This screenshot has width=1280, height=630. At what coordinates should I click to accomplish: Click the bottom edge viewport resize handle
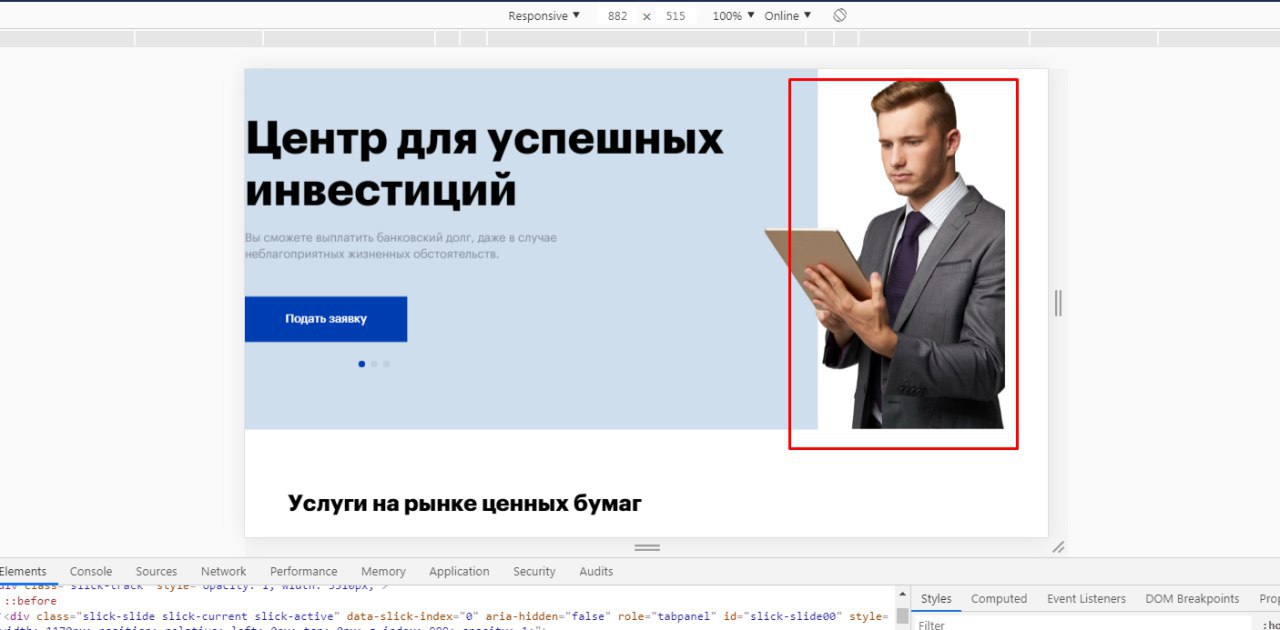647,547
